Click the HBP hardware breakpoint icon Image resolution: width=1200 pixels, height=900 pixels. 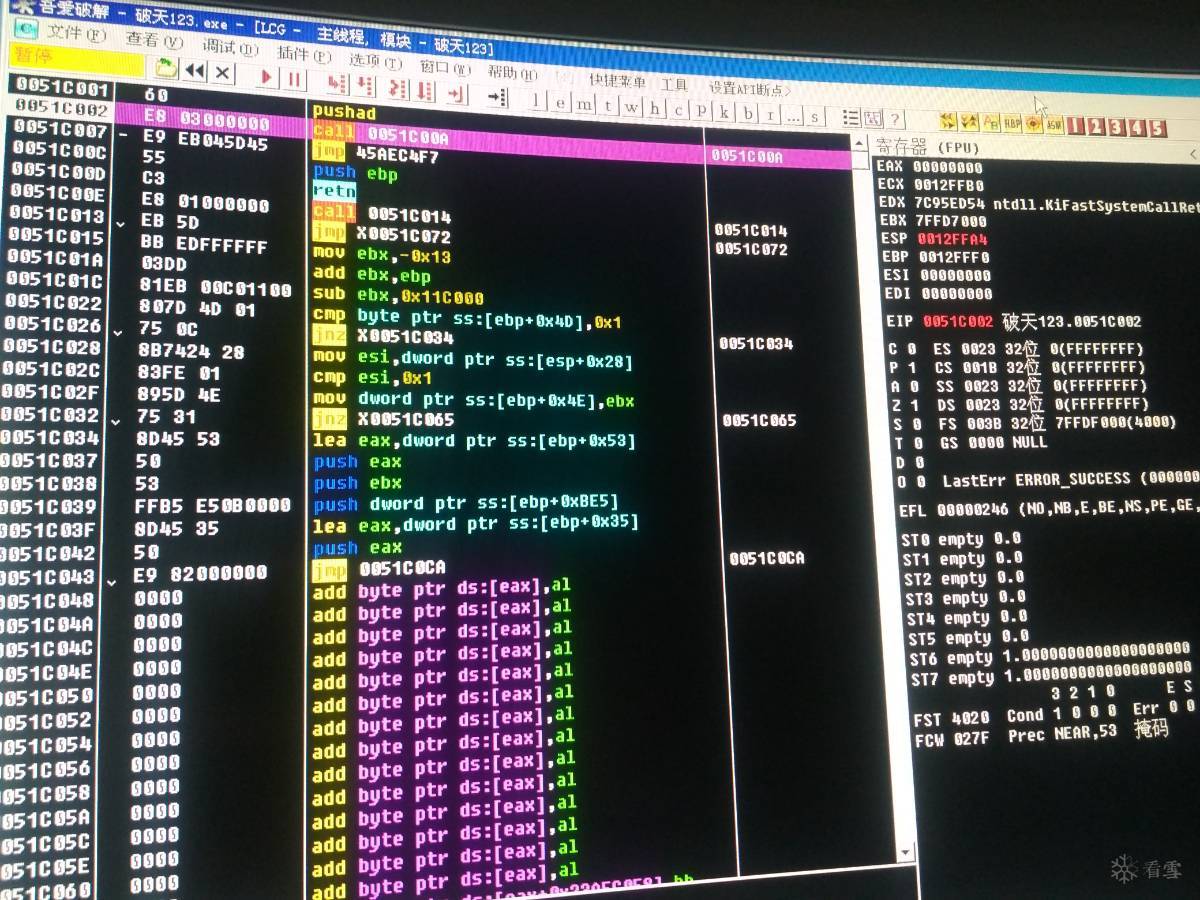point(1012,124)
